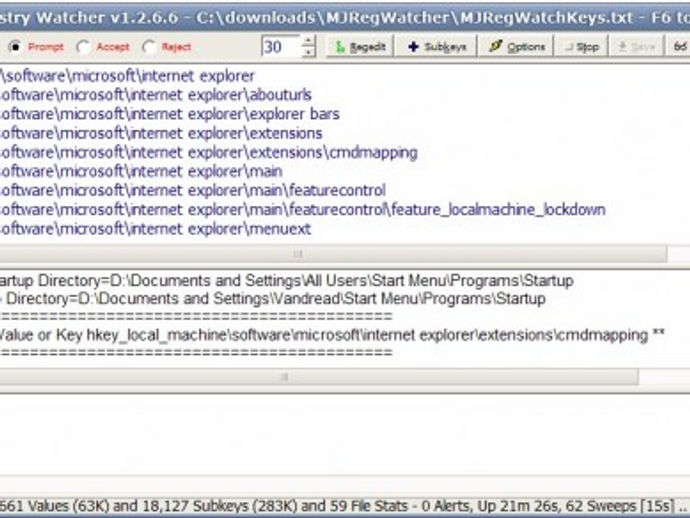
Task: Click the interval field showing 30
Action: (282, 47)
